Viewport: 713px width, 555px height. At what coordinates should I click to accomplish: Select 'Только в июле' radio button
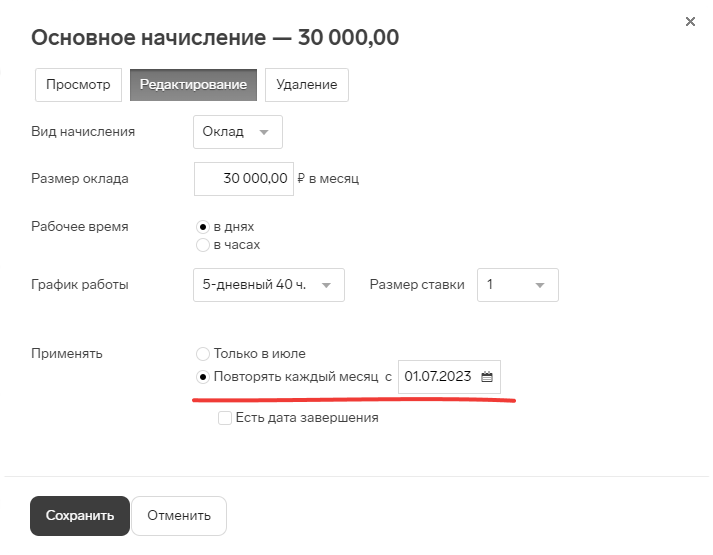click(203, 354)
